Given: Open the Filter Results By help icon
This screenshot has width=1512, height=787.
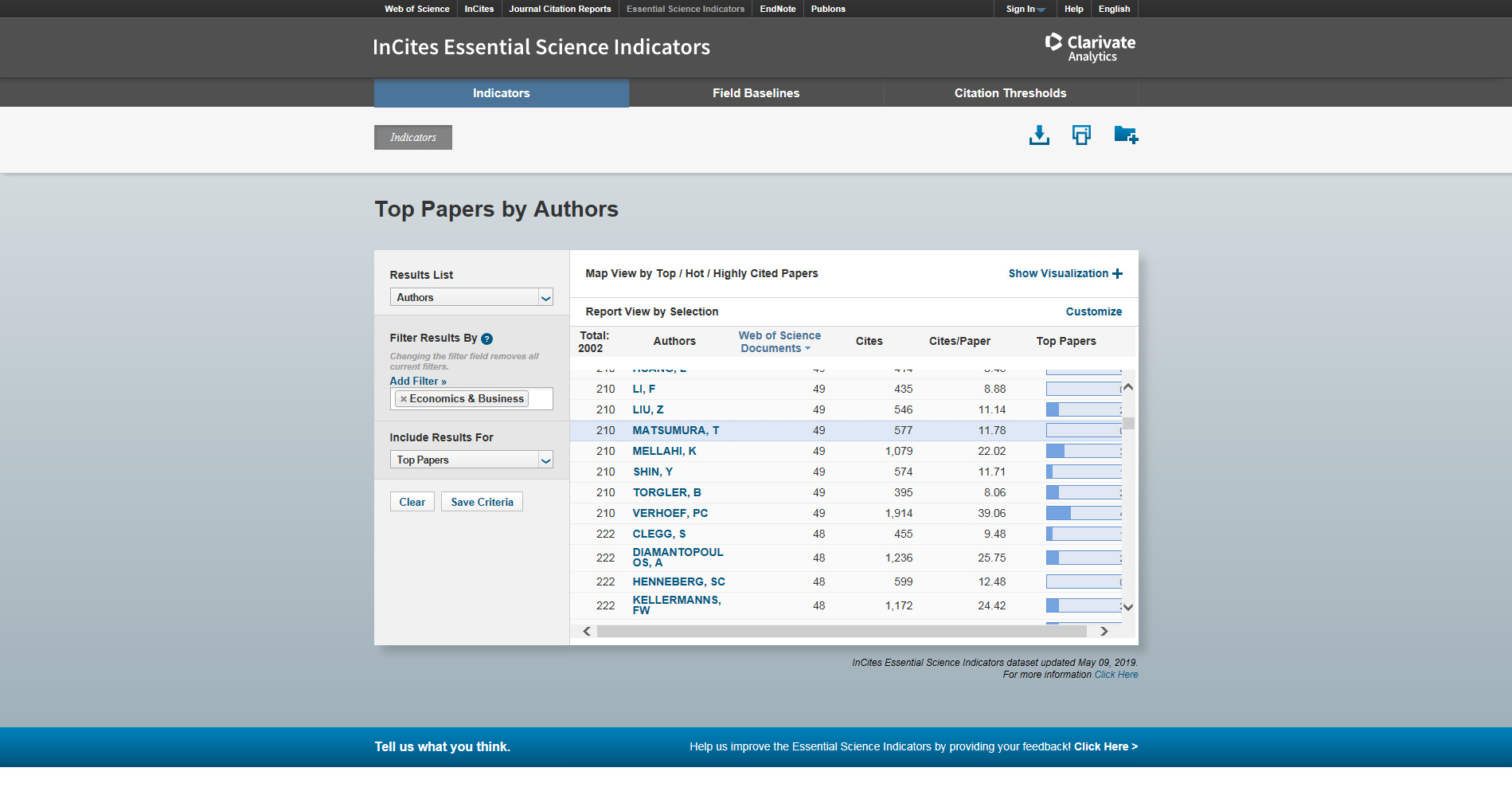Looking at the screenshot, I should [486, 339].
